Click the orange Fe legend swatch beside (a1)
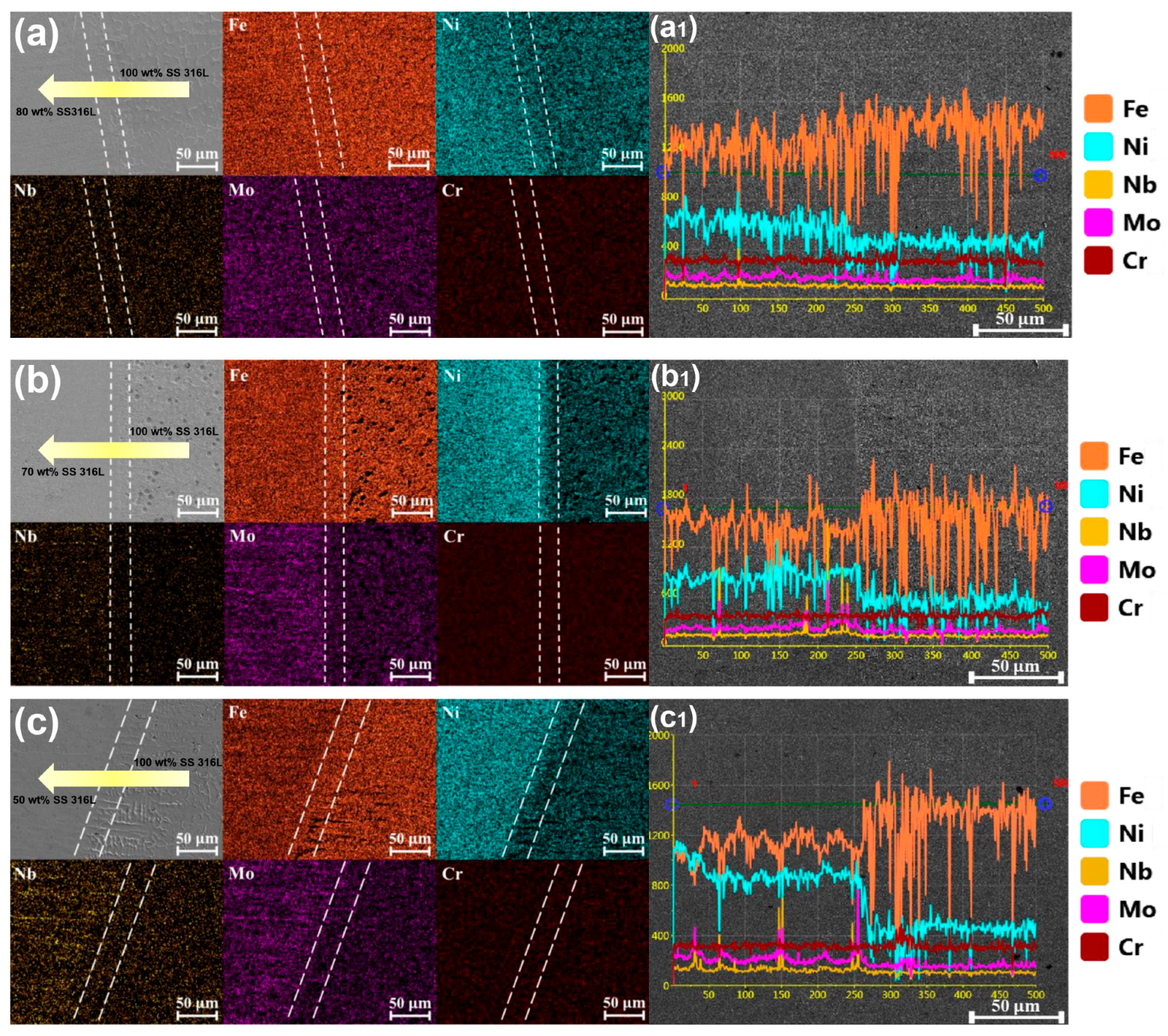This screenshot has height=1036, width=1168. (1098, 109)
